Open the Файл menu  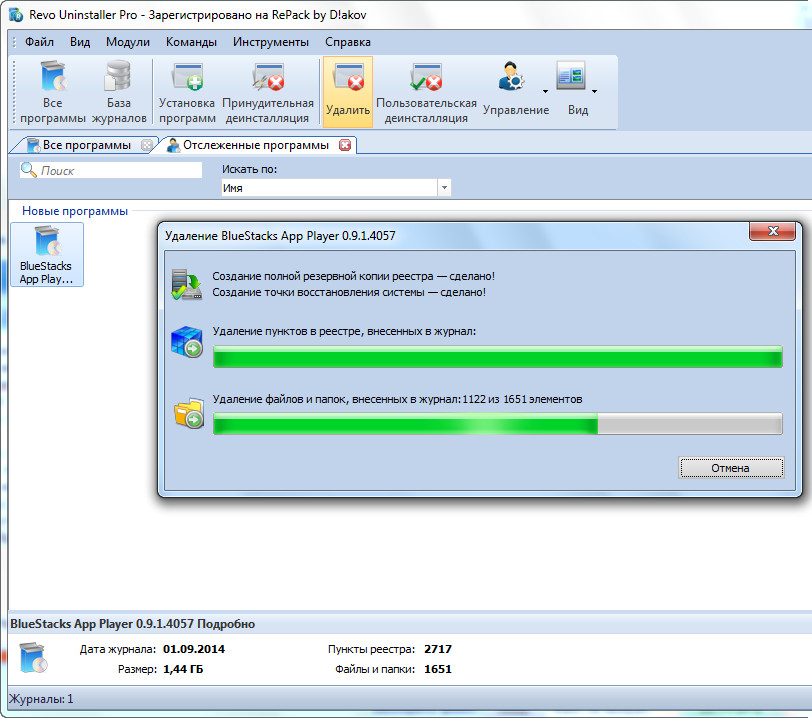click(39, 42)
